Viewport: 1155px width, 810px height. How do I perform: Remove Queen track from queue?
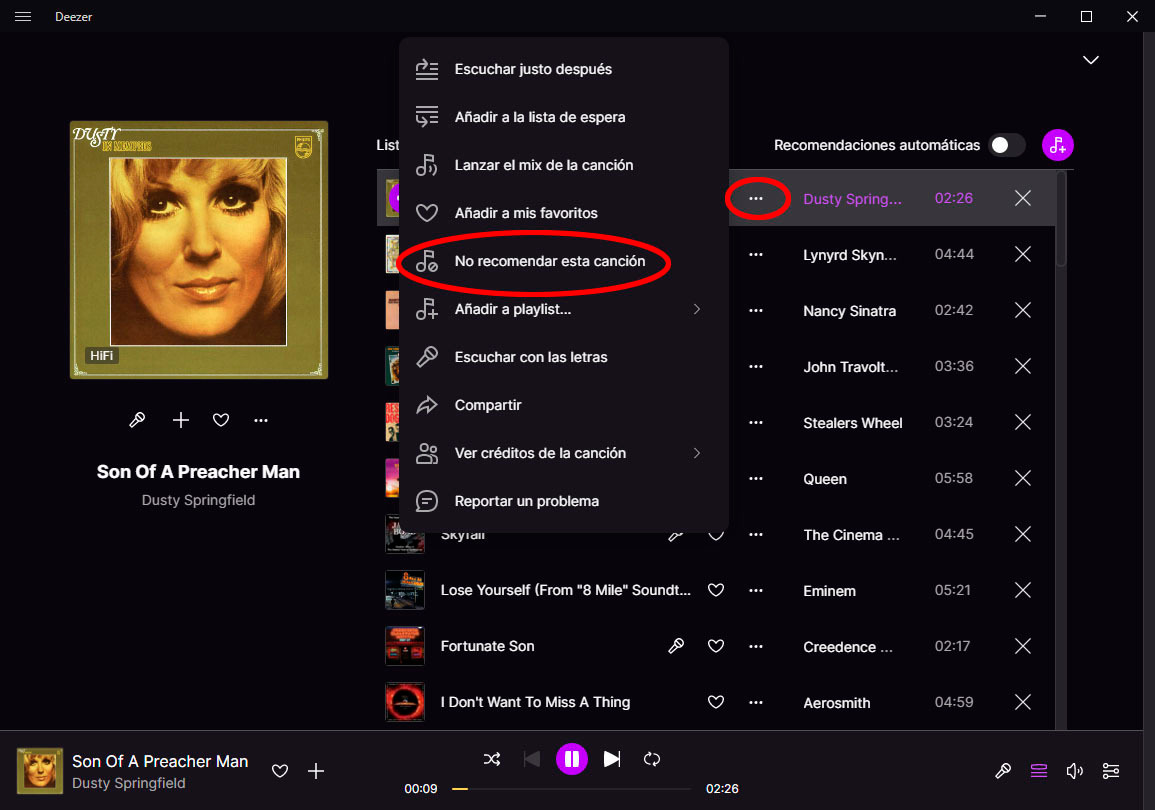point(1022,478)
